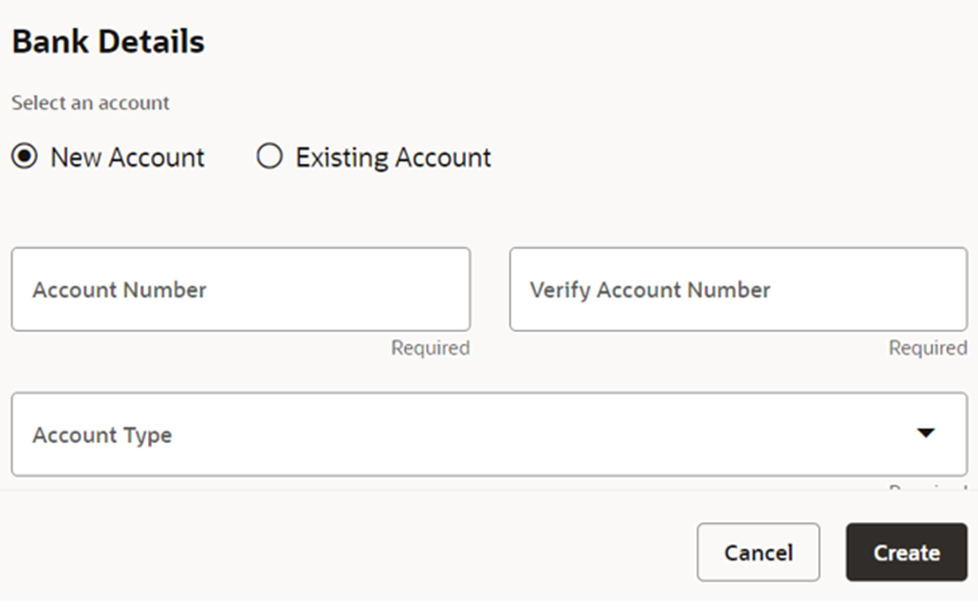Switch selection to Existing Account

268,157
